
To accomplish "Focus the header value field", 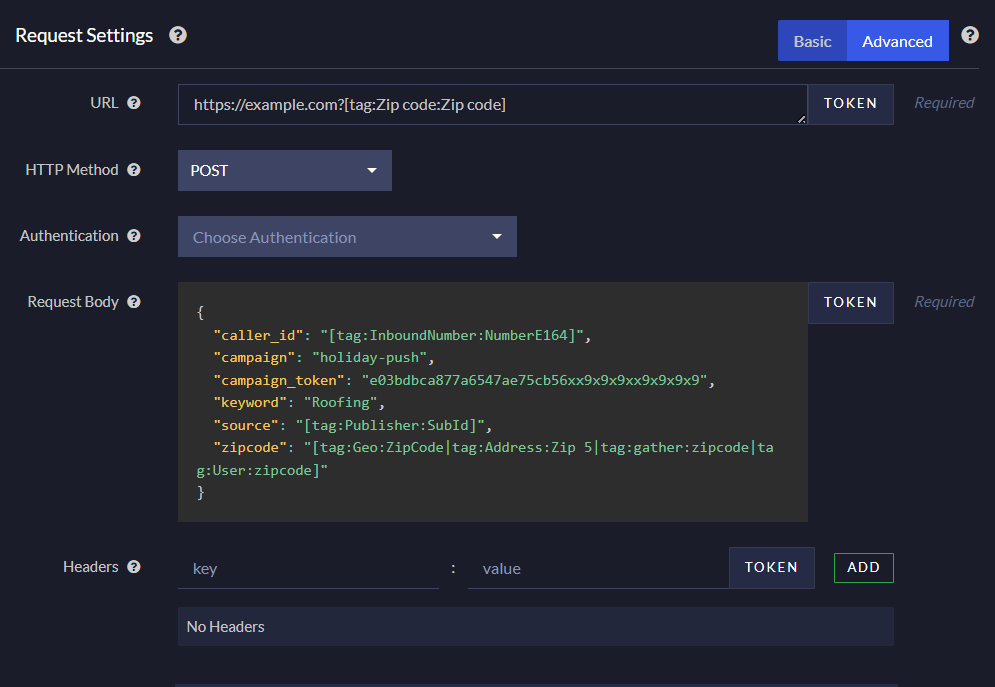I will coord(598,568).
